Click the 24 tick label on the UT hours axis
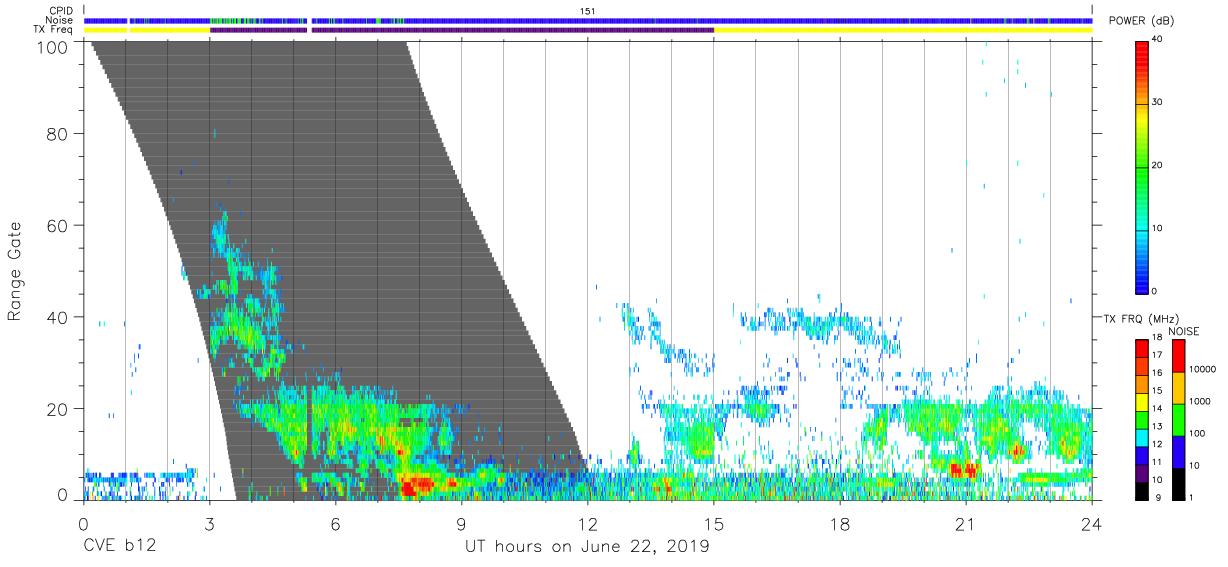 coord(1091,524)
